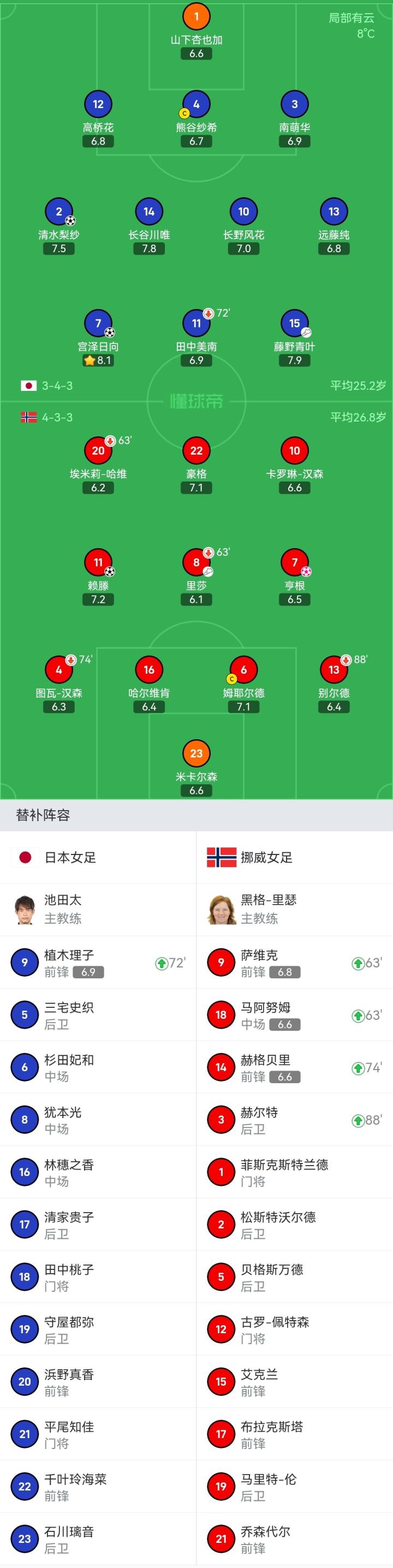Click 清水梨纱 rating badge 7.5
Screen dimensions: 393x1568
59,248
